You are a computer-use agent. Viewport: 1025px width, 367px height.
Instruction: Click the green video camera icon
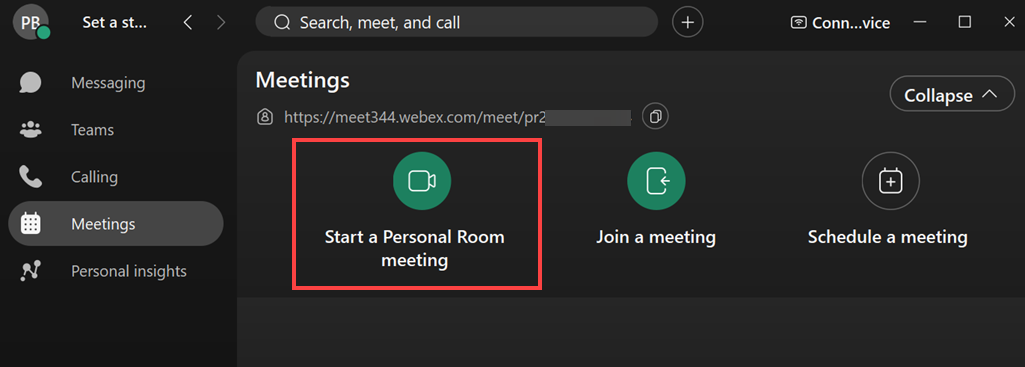(422, 181)
